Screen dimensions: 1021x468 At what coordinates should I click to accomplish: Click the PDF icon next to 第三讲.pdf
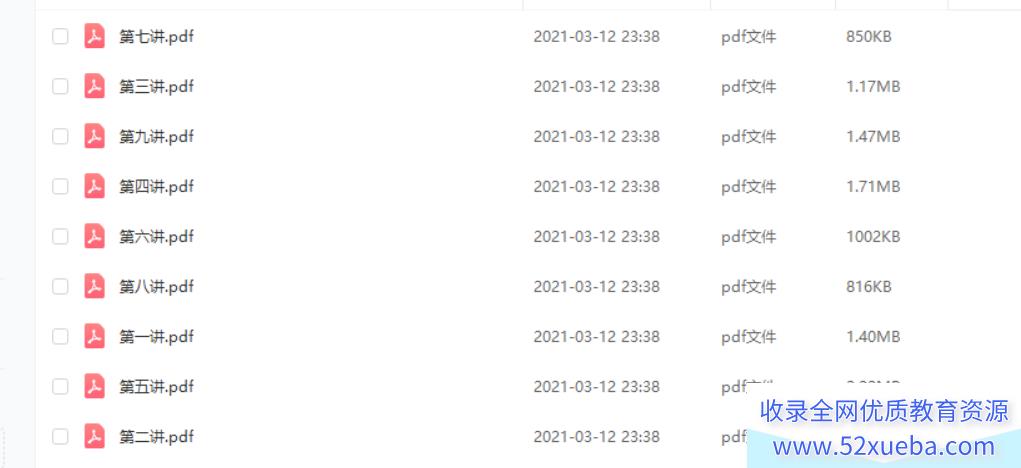(94, 86)
